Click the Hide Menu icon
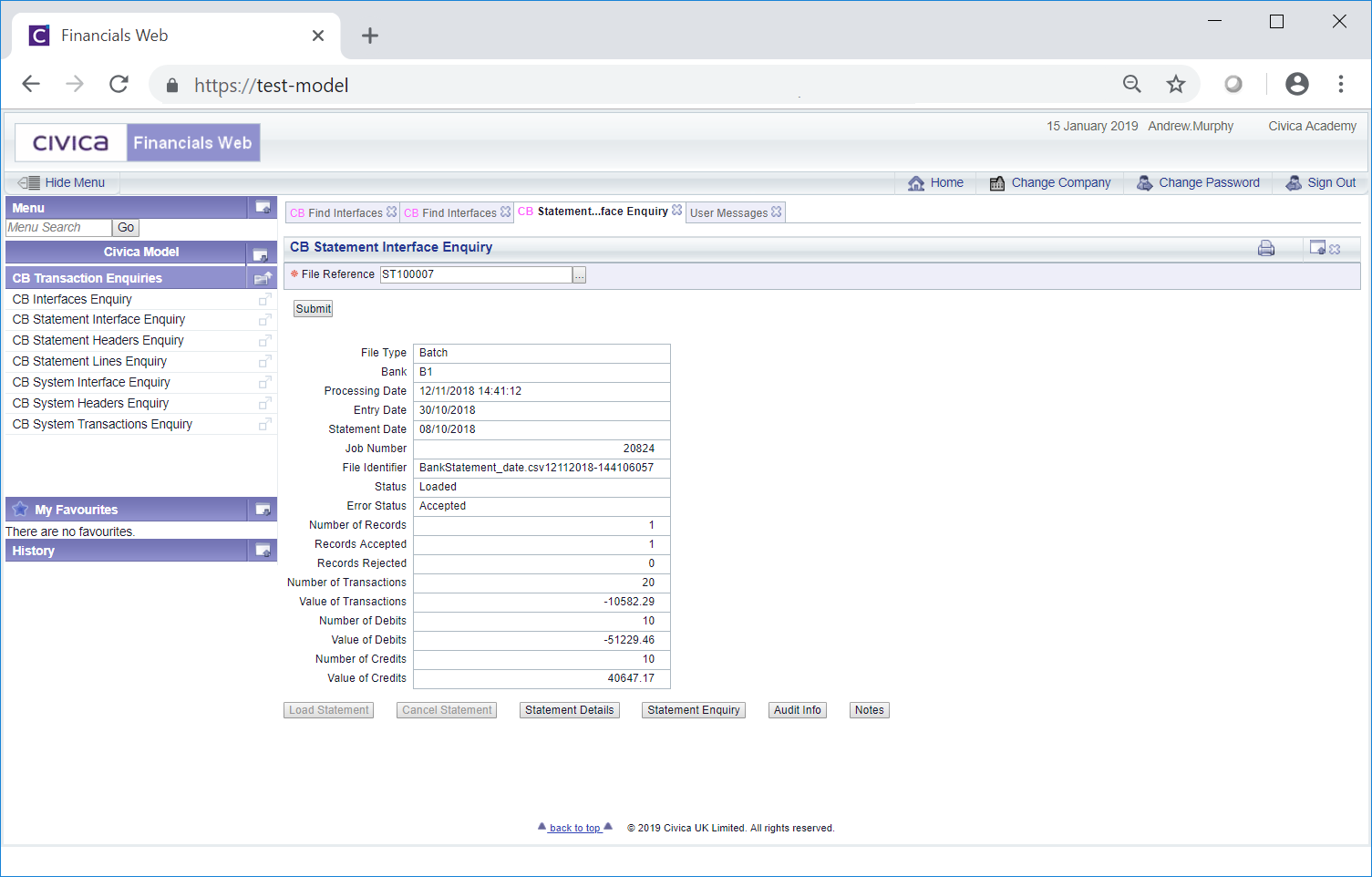The height and width of the screenshot is (877, 1372). click(29, 182)
